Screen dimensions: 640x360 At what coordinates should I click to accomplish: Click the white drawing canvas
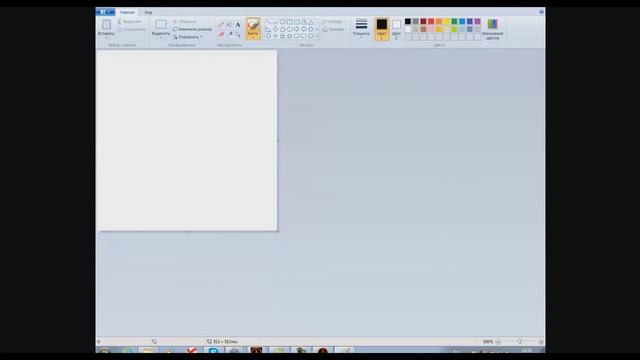tap(187, 141)
